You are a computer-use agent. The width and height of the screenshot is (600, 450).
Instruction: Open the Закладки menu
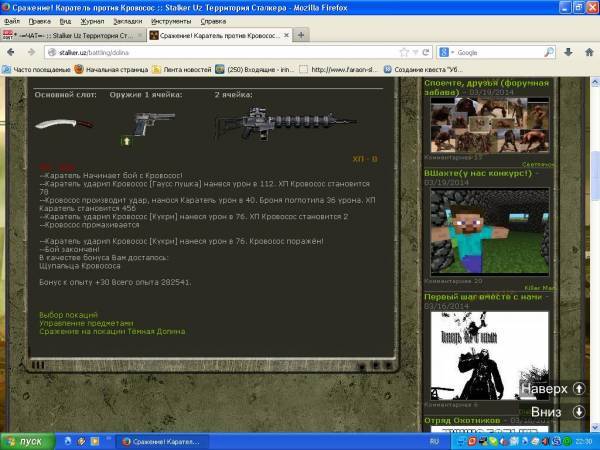(127, 20)
